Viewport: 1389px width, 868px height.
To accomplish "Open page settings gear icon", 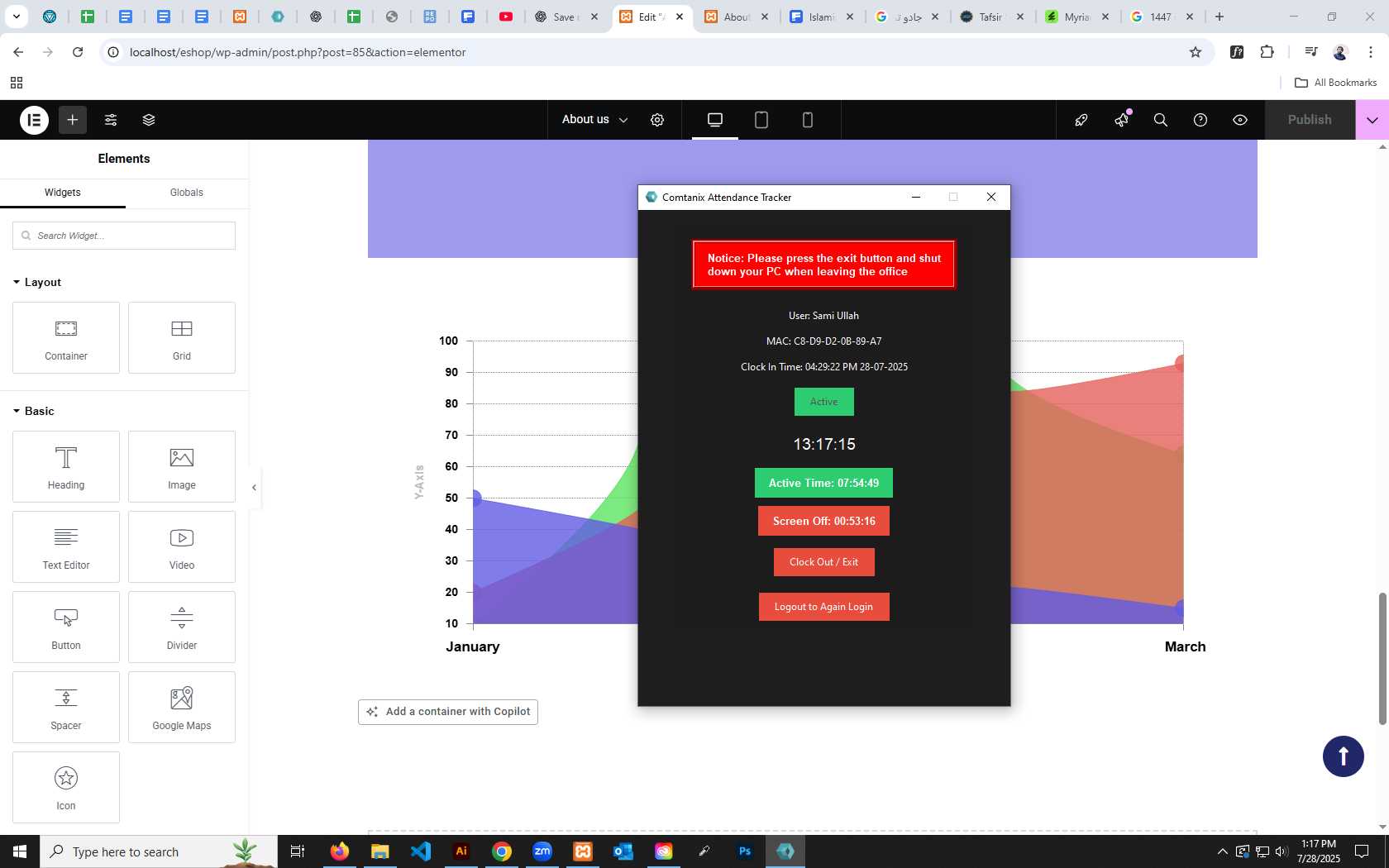I will pyautogui.click(x=657, y=120).
